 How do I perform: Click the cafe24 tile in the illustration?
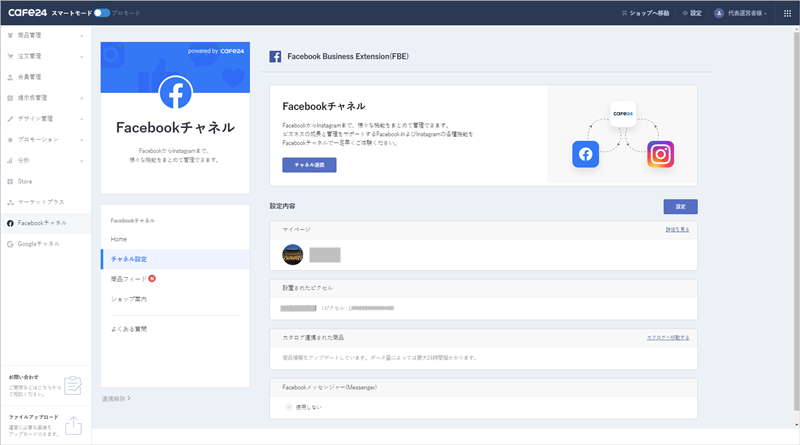click(623, 114)
